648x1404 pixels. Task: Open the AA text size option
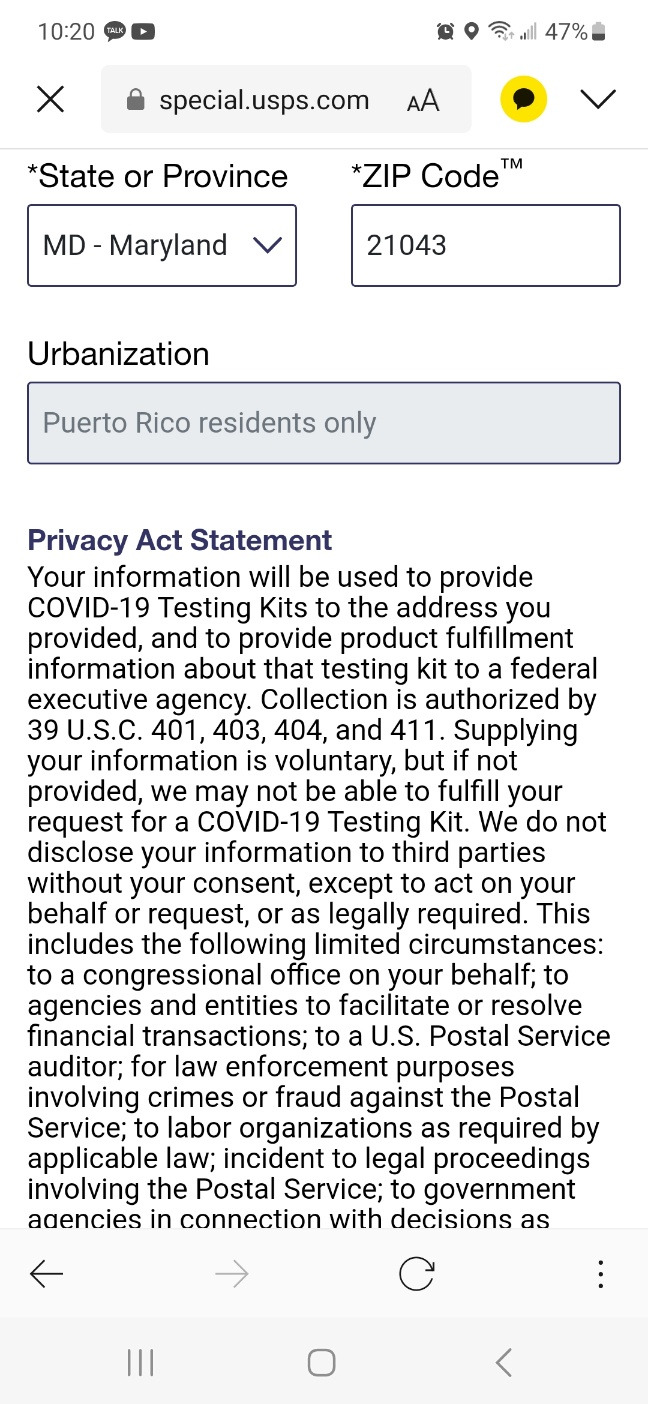pyautogui.click(x=423, y=100)
